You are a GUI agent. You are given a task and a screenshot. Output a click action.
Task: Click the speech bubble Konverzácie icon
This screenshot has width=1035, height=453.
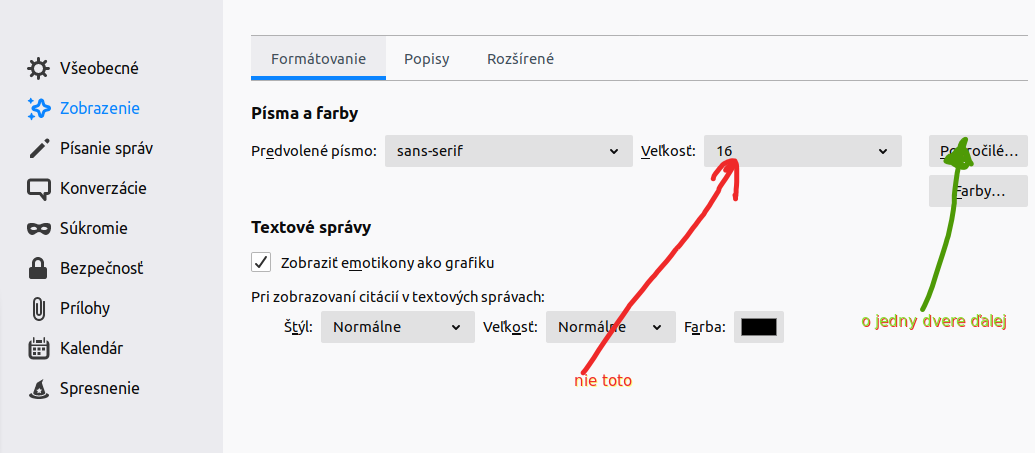pos(39,189)
